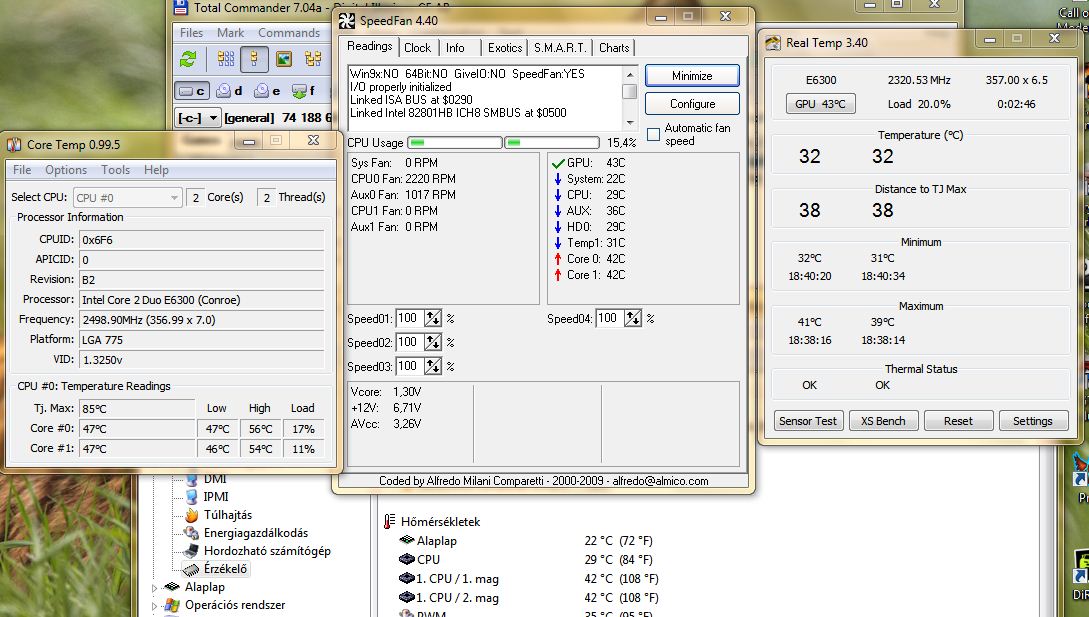Open the Help menu in Core Temp
The image size is (1089, 617).
(x=156, y=170)
